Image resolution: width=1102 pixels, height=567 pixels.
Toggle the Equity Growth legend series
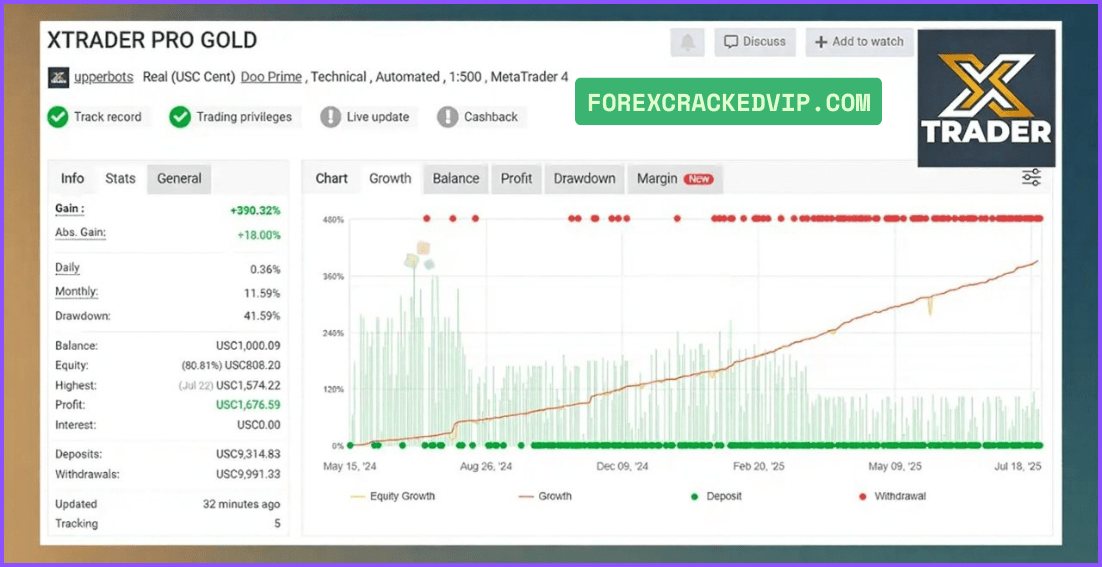[393, 496]
